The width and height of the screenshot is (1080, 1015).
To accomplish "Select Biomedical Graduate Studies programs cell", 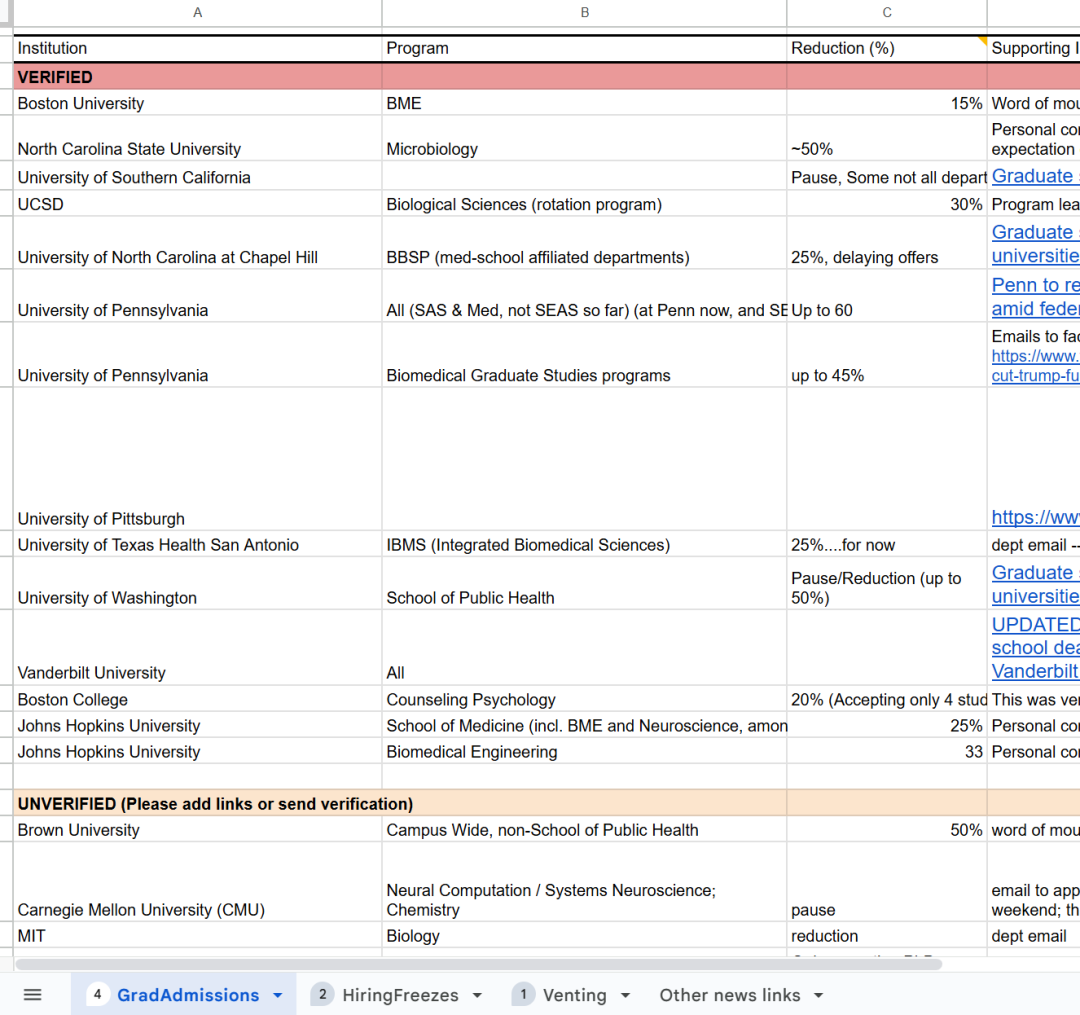I will point(584,355).
